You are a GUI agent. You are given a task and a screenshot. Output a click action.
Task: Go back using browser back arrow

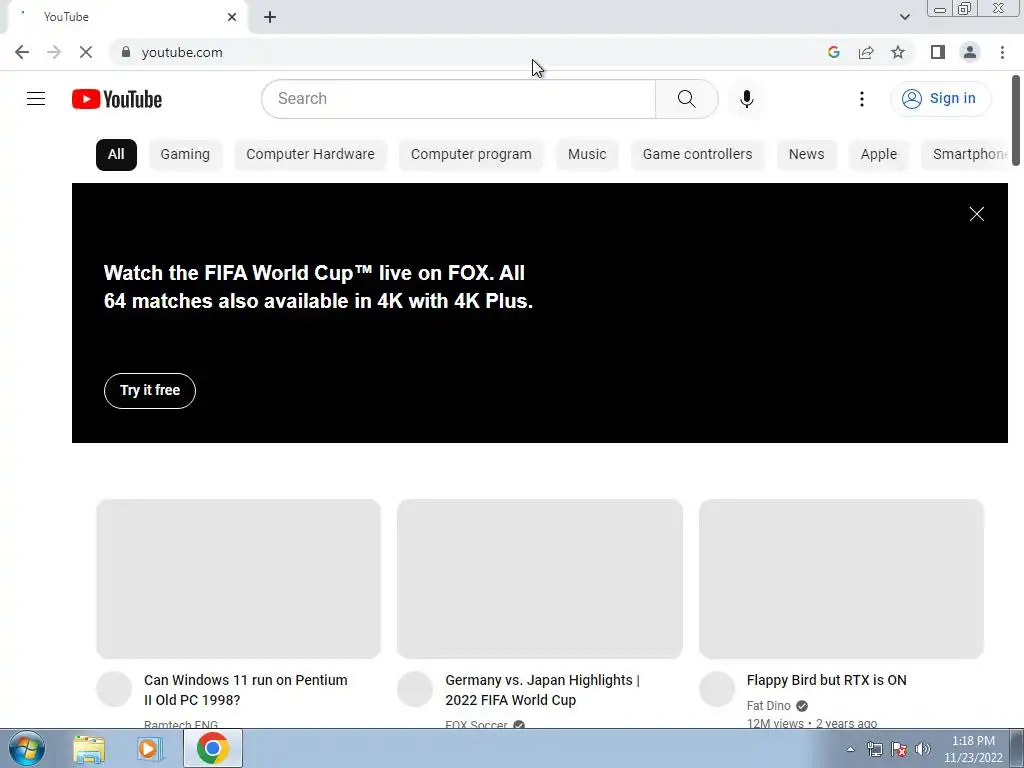22,52
